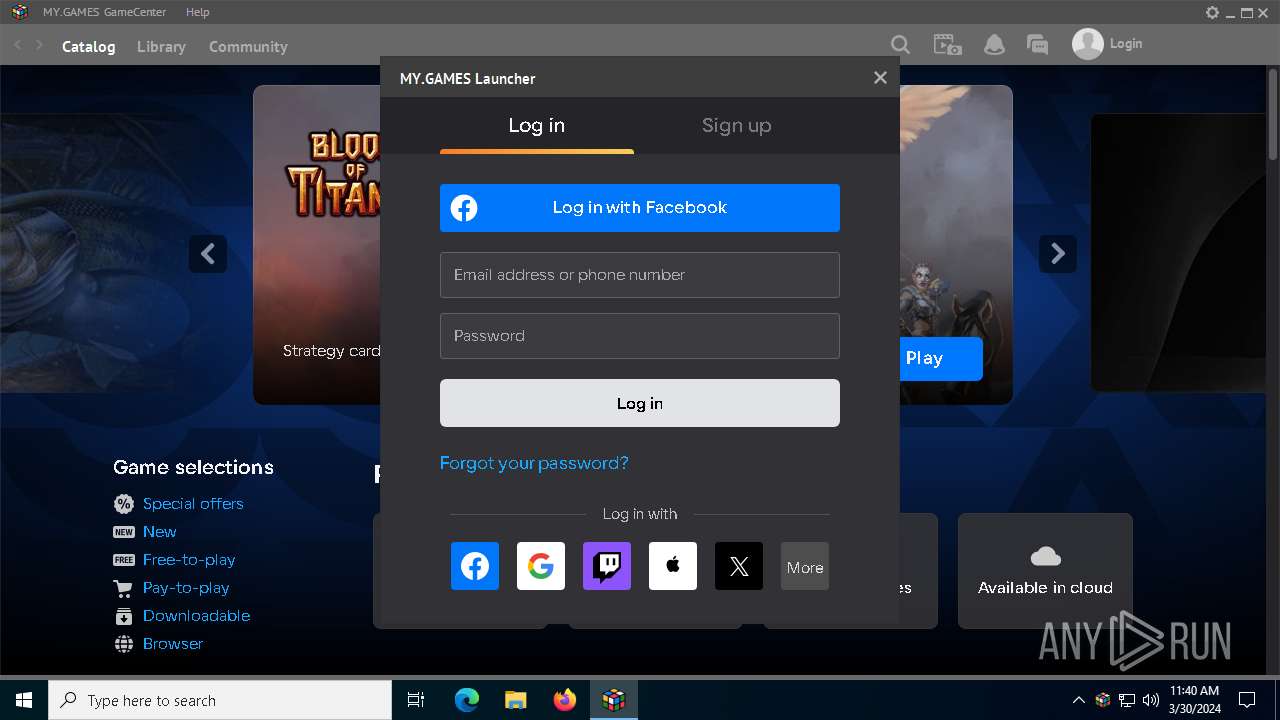
Task: Click the NEW badge icon
Action: 124,532
